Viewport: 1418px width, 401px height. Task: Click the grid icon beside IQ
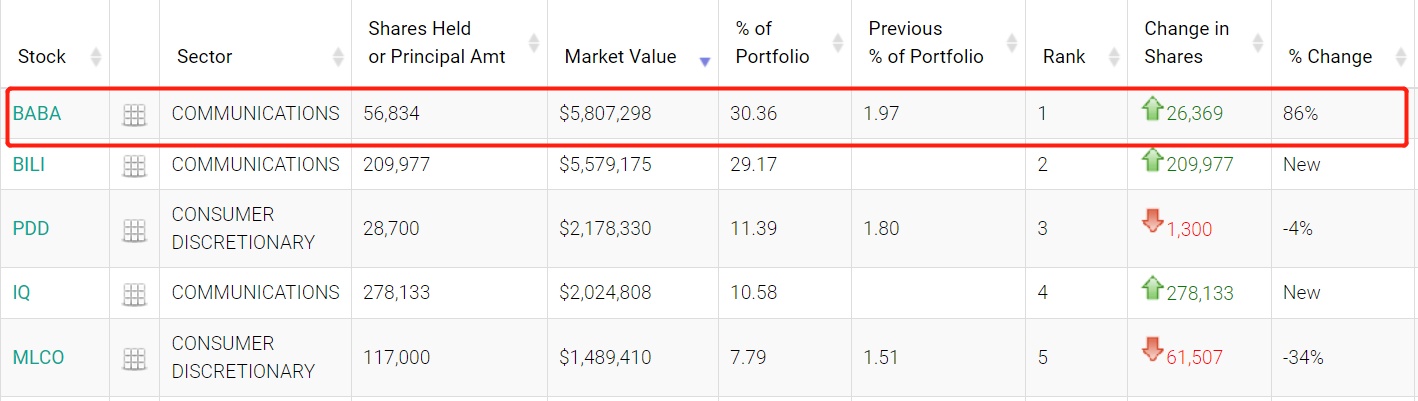click(134, 294)
